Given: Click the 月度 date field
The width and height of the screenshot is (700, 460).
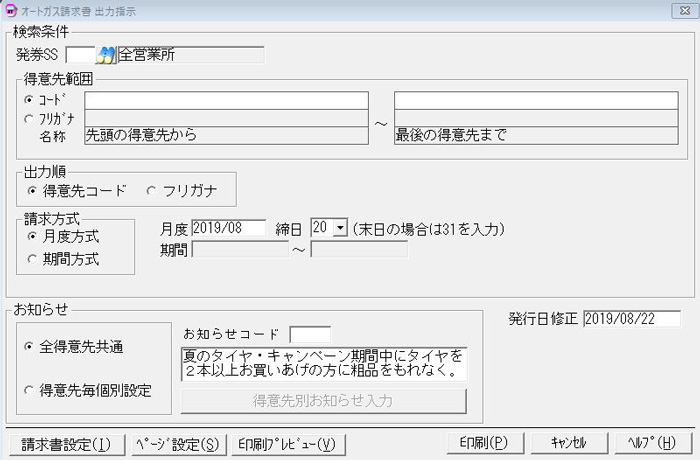Looking at the screenshot, I should pyautogui.click(x=228, y=229).
